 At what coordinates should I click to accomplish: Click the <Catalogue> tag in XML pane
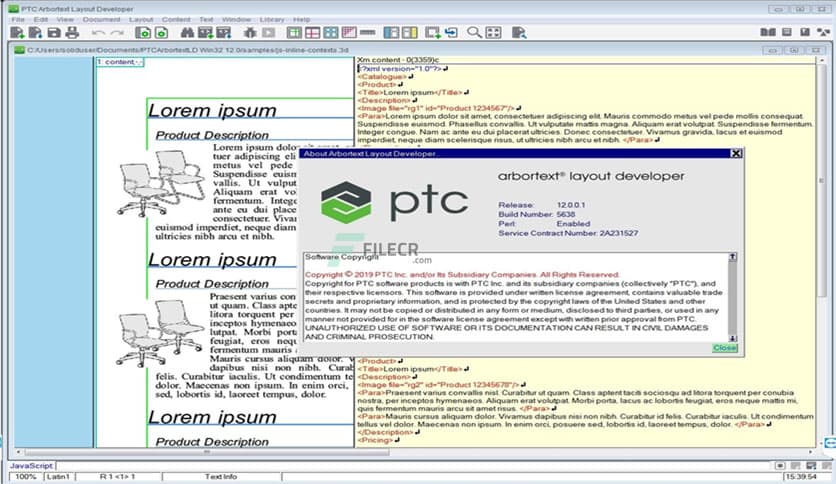pyautogui.click(x=382, y=77)
